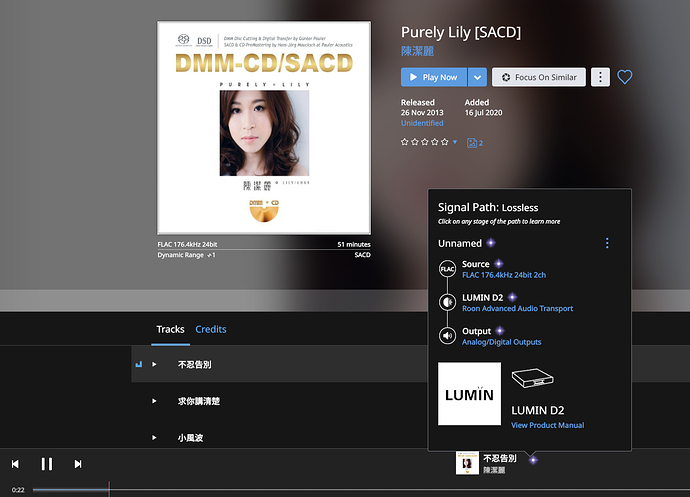Click the playback seek bar
The image size is (690, 497).
coord(361,489)
